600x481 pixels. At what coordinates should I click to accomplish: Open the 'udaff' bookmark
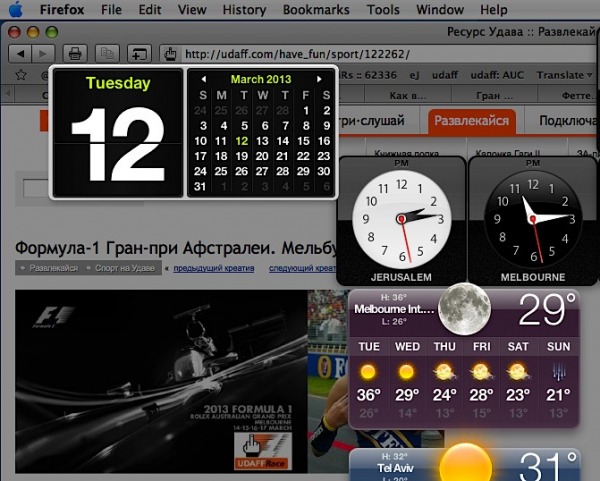point(445,75)
